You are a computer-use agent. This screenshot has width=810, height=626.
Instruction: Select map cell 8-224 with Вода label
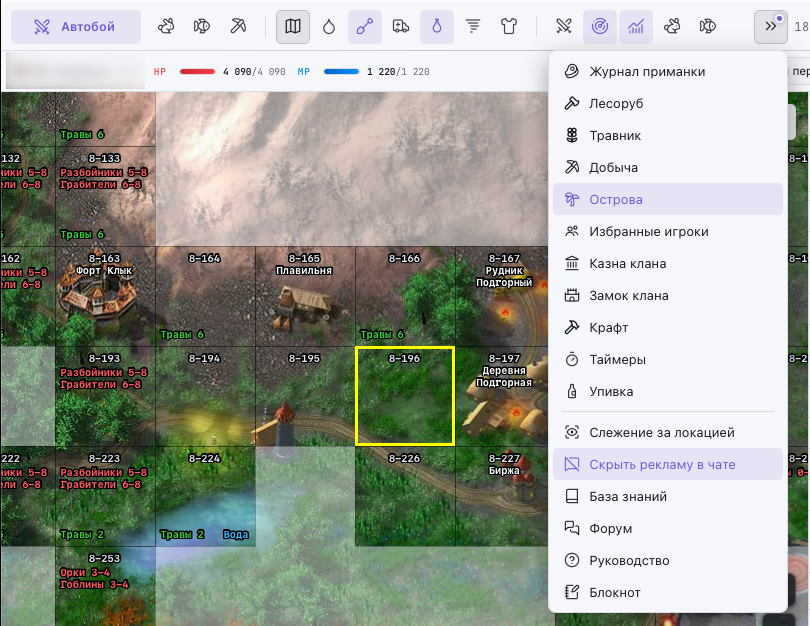coord(206,496)
